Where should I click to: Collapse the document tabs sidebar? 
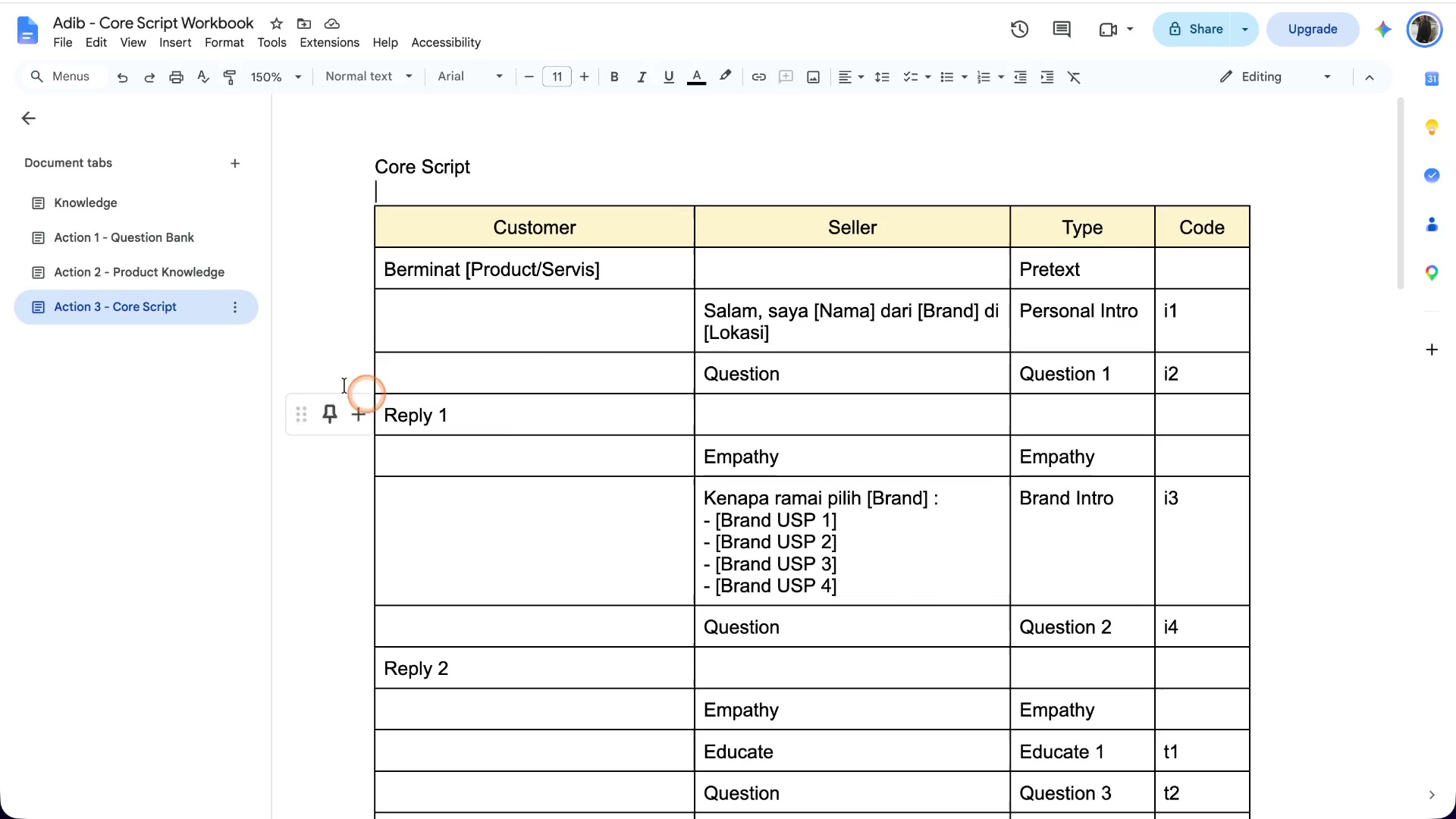(29, 118)
